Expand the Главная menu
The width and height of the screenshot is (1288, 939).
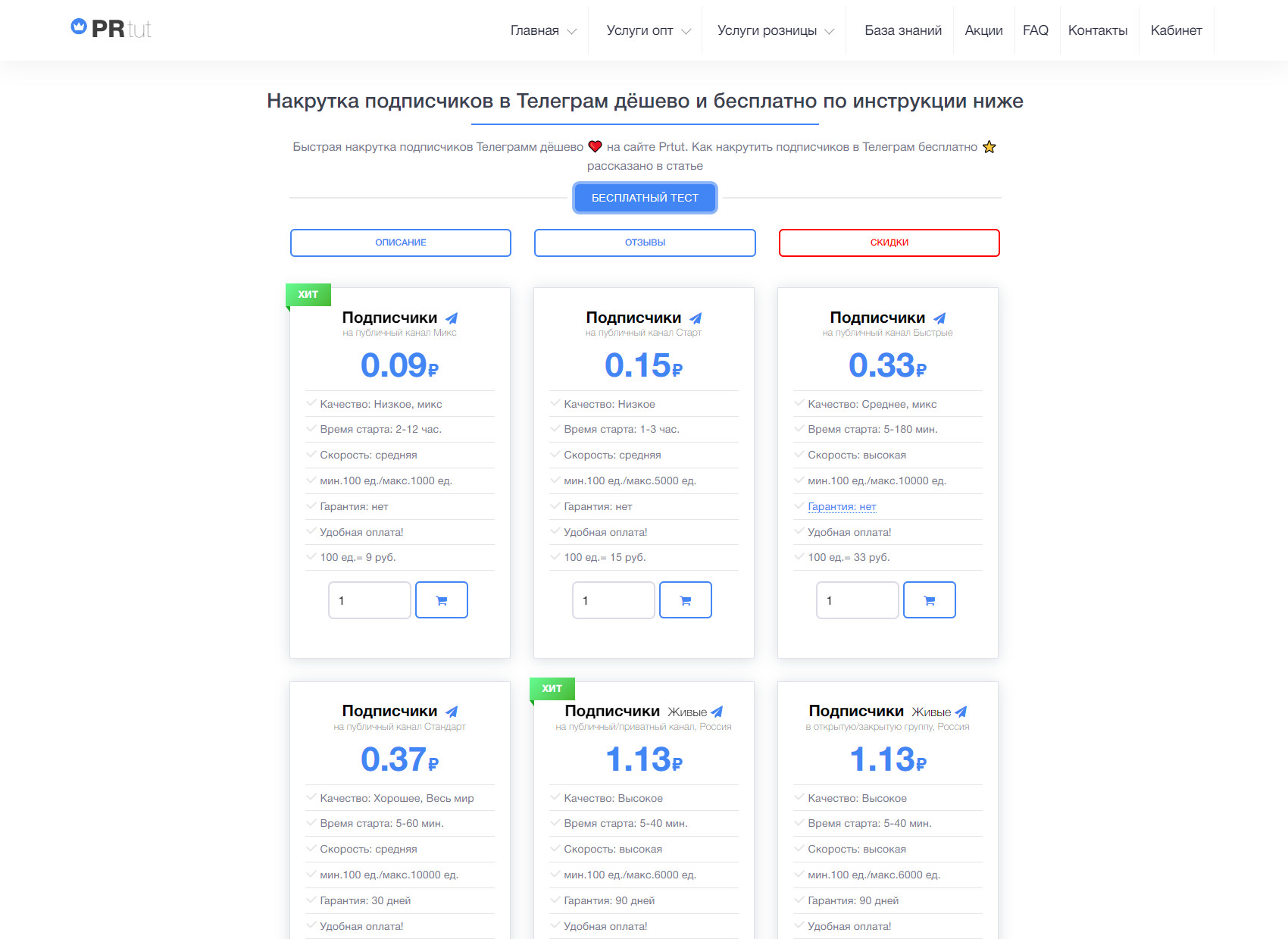543,30
